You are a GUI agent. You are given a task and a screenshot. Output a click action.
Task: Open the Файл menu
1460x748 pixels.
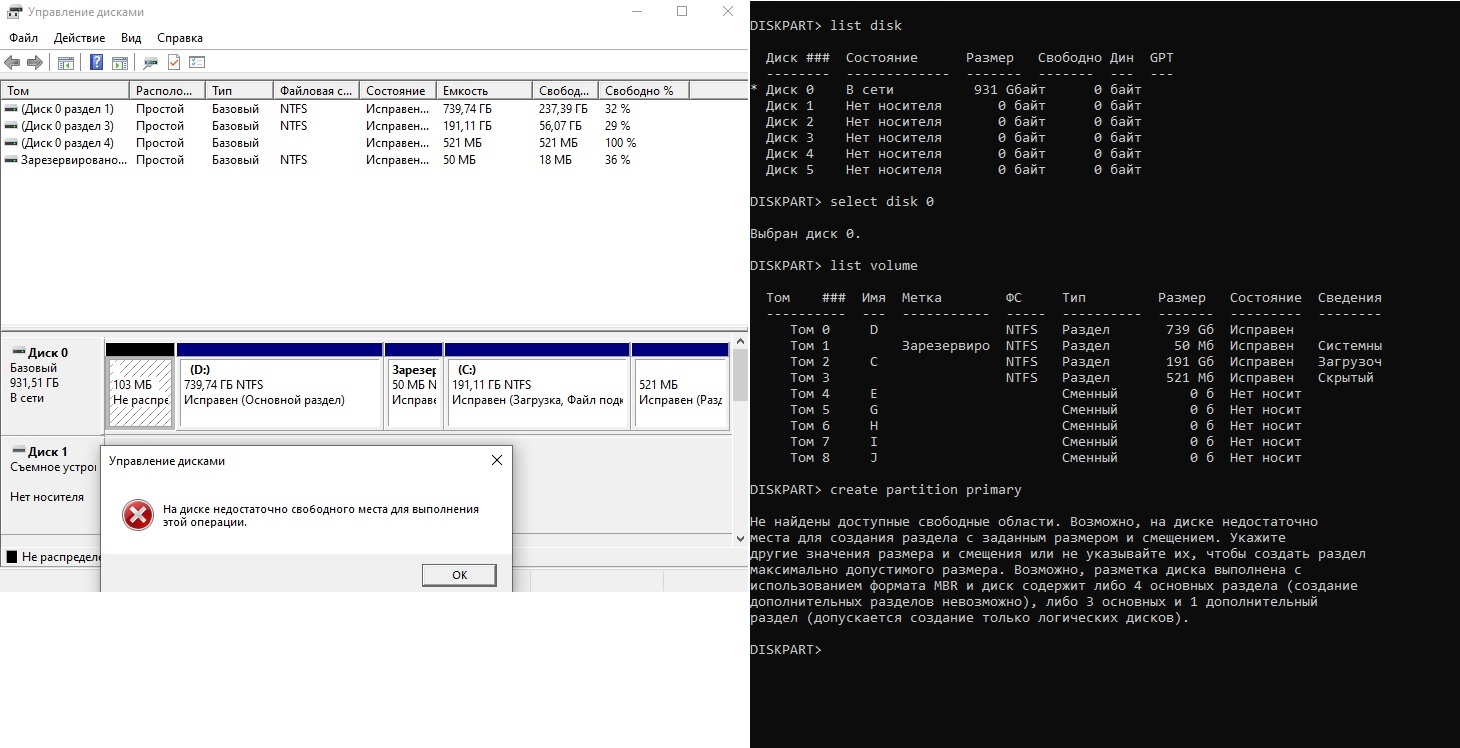(24, 38)
